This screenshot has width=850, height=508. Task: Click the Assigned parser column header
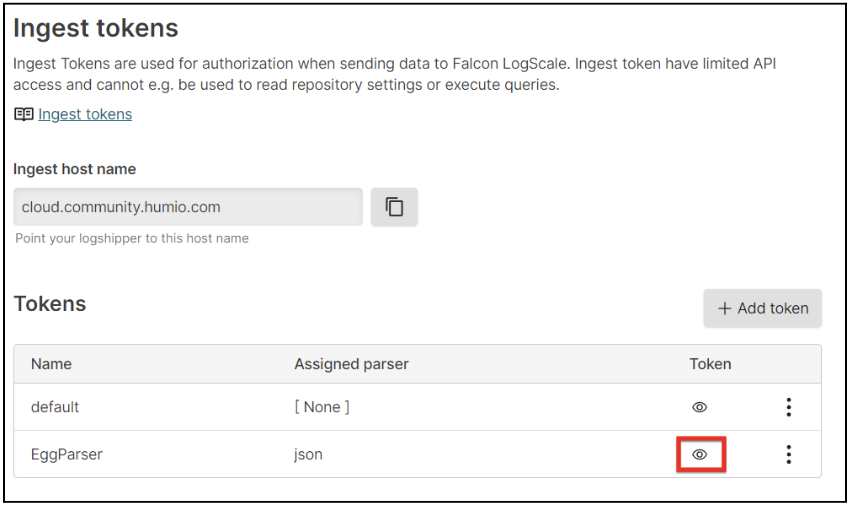(351, 364)
